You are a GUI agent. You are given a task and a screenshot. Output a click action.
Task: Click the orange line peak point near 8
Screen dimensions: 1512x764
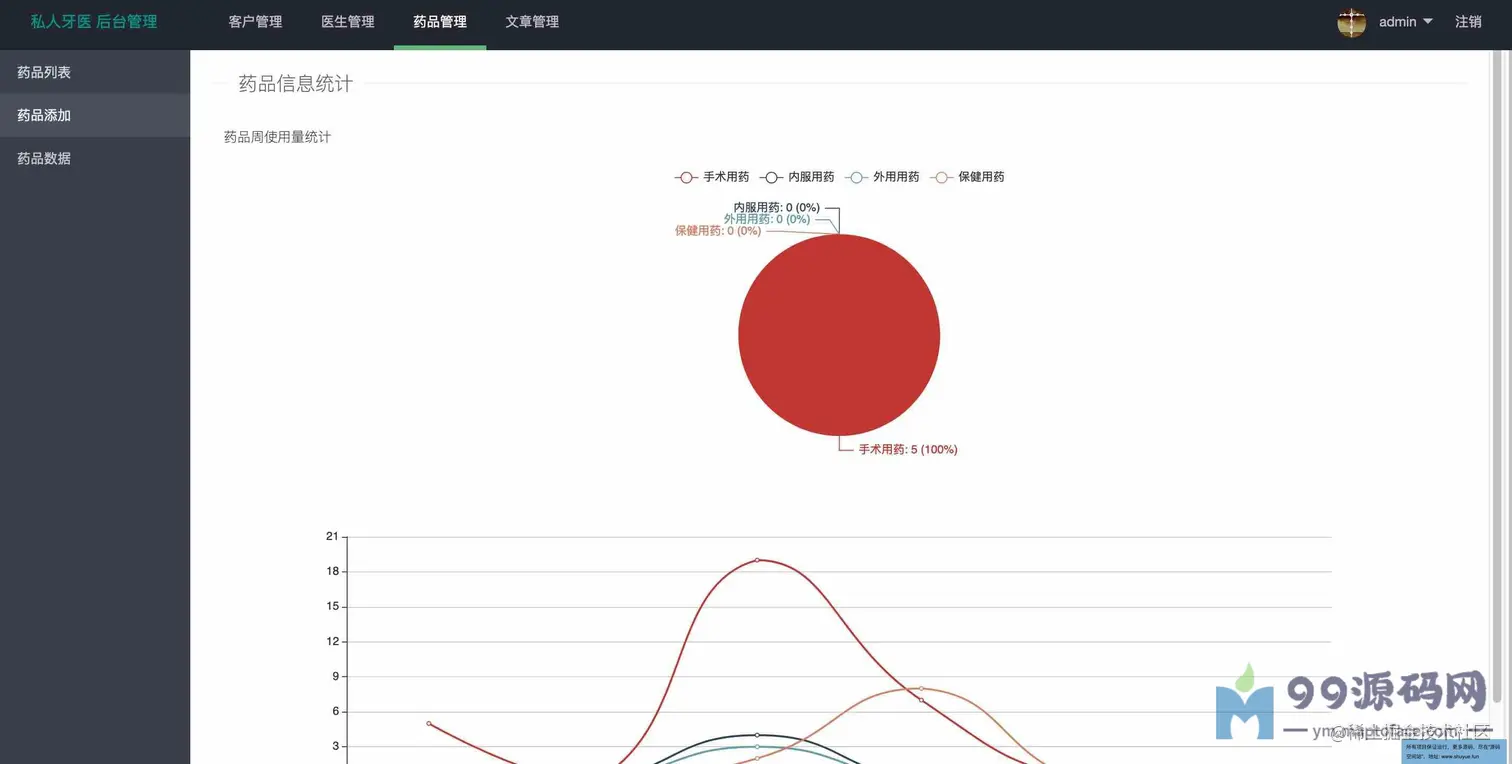pos(921,688)
